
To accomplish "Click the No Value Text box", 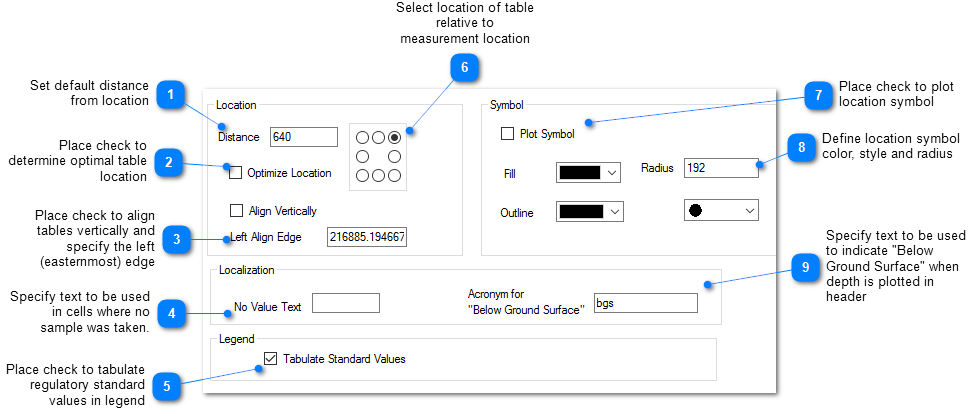I will [345, 303].
